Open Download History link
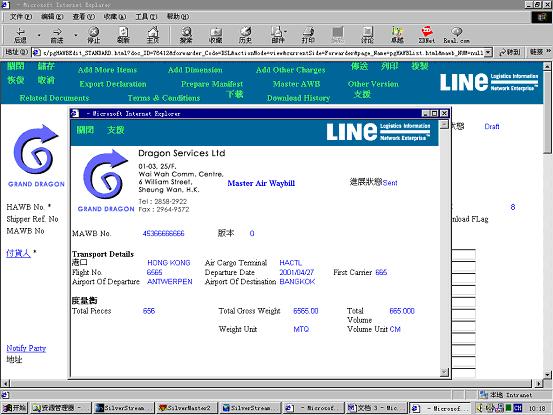Image resolution: width=553 pixels, height=415 pixels. click(x=298, y=98)
